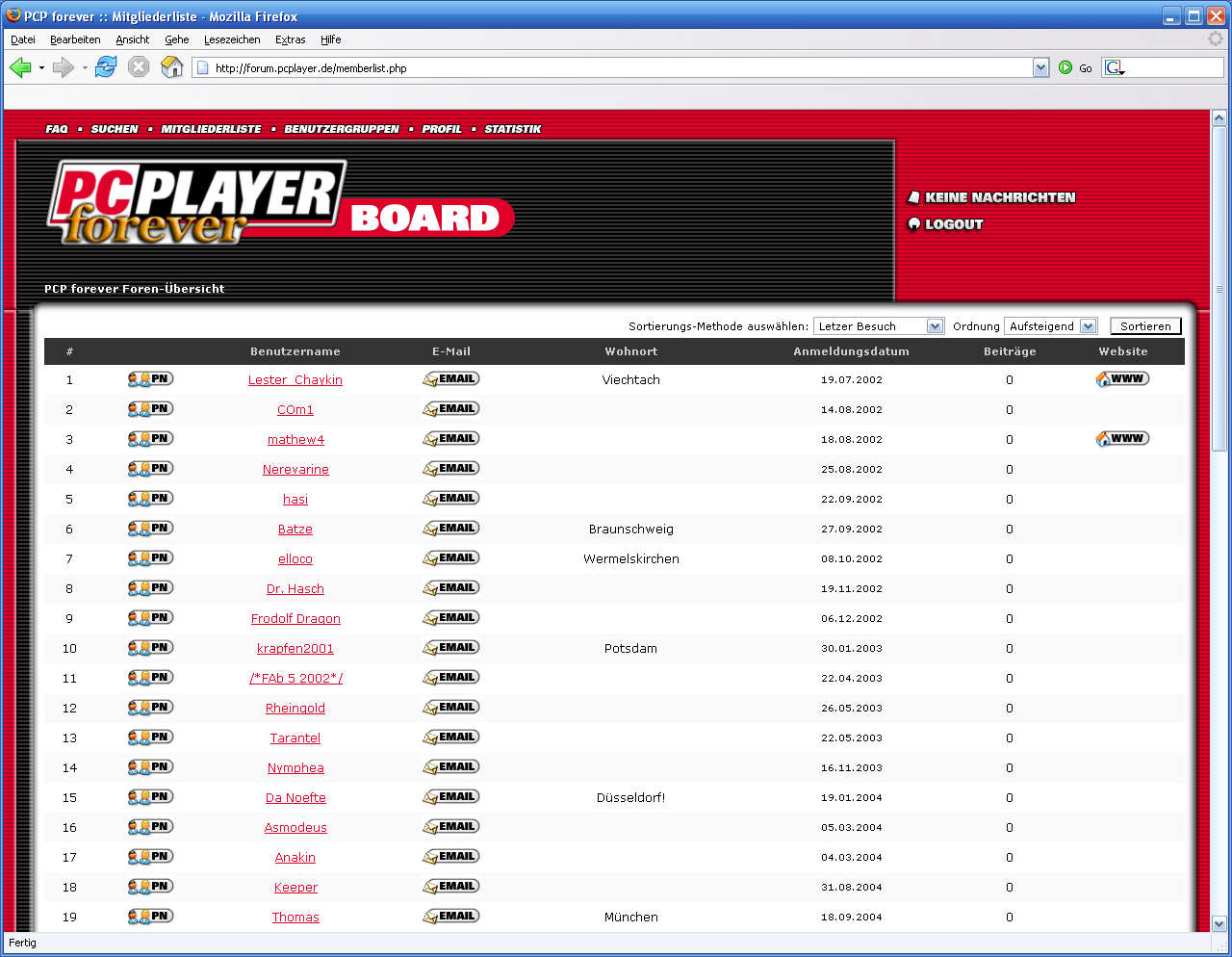The height and width of the screenshot is (957, 1232).
Task: Click the page scrollbar up arrow
Action: coord(1219,118)
